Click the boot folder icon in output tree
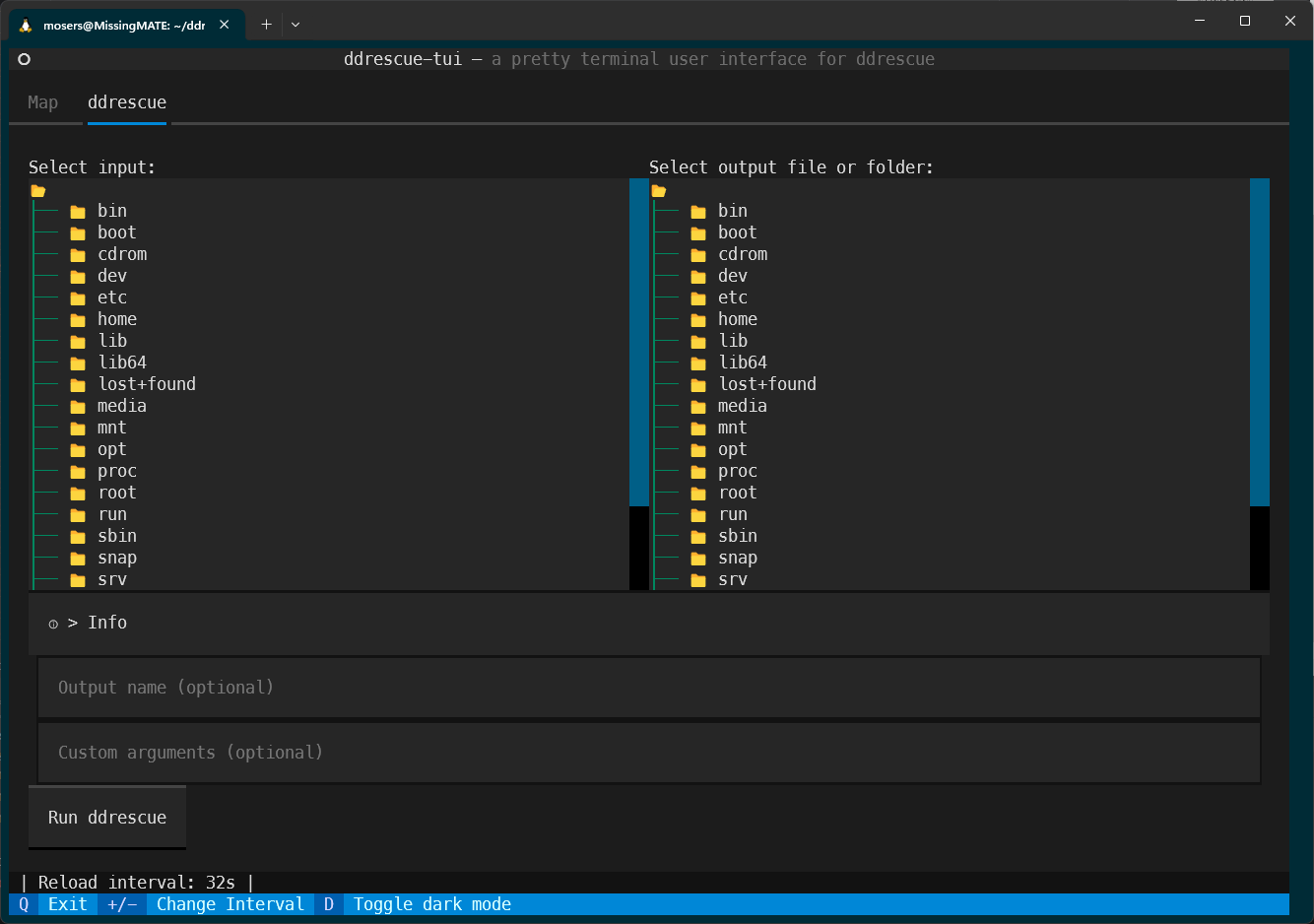 tap(698, 233)
